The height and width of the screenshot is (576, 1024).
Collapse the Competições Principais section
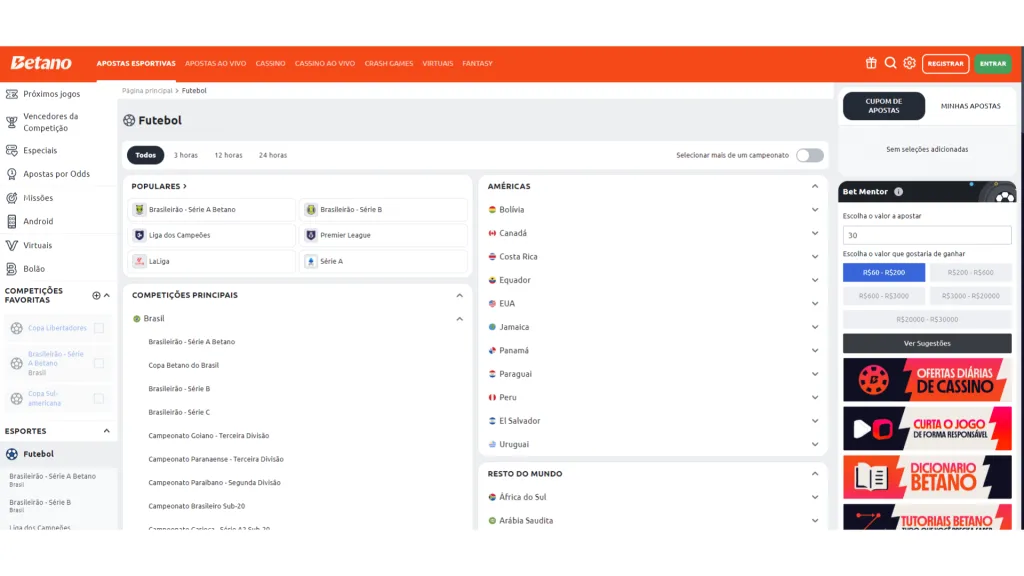tap(459, 295)
